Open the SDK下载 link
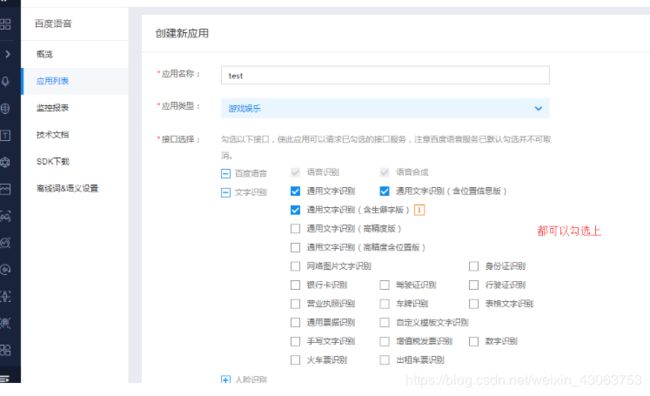Viewport: 650px width, 396px height. (x=53, y=161)
